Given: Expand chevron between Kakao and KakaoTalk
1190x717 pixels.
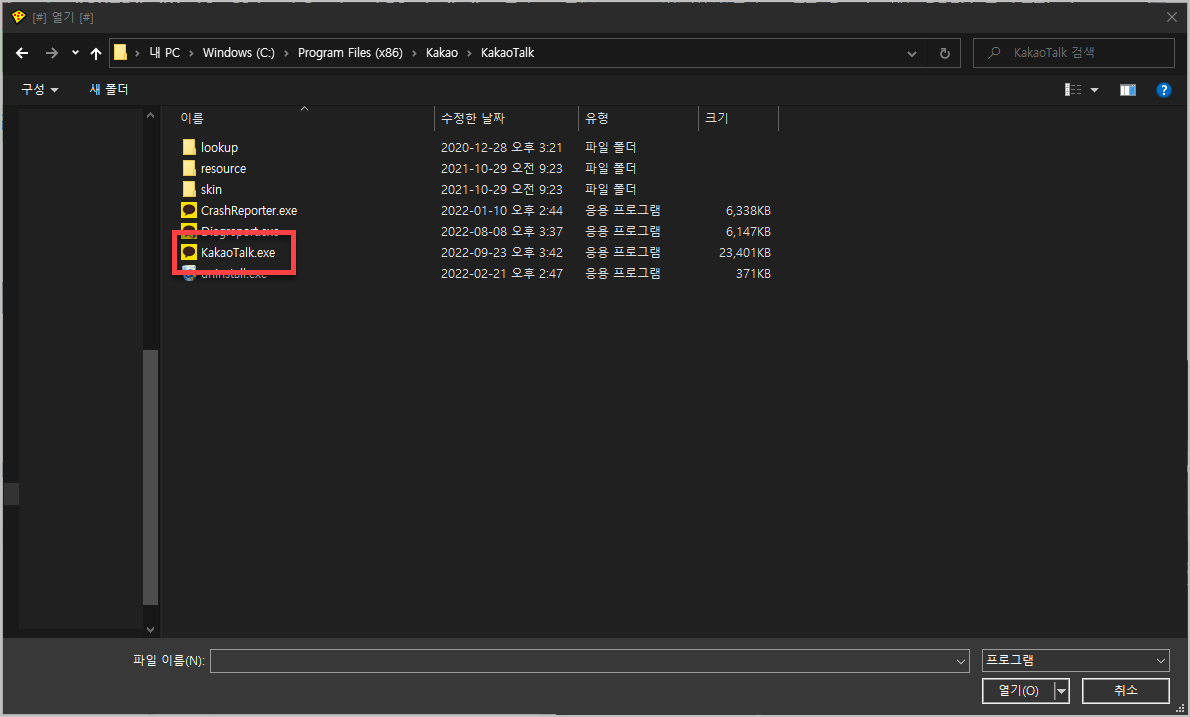Looking at the screenshot, I should coord(469,53).
